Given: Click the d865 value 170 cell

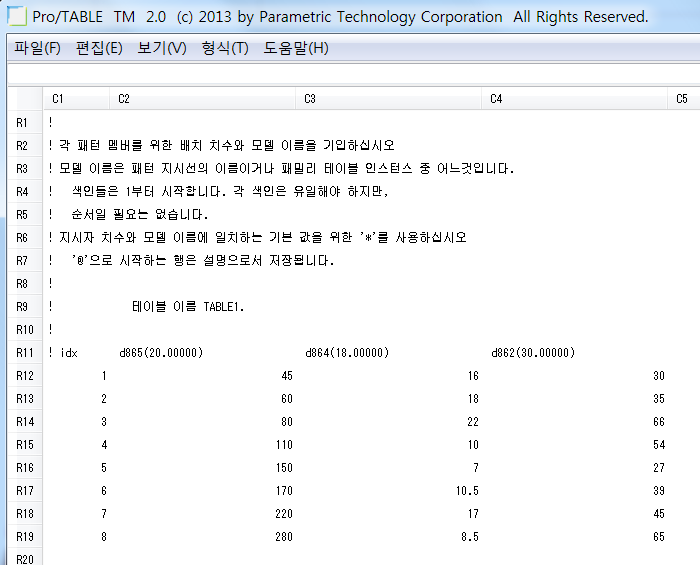Looking at the screenshot, I should tap(284, 491).
